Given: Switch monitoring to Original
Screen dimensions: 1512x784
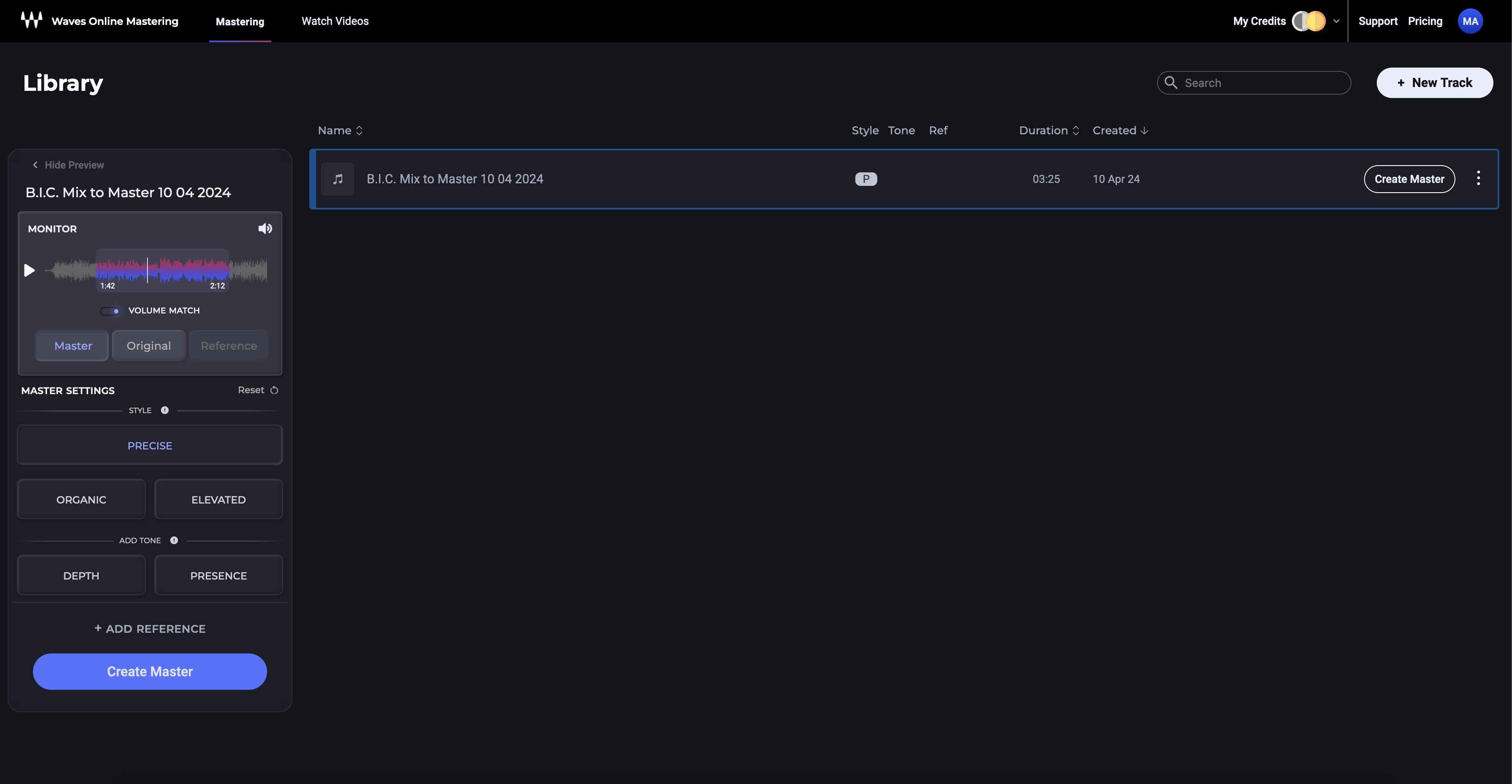Looking at the screenshot, I should [x=148, y=346].
